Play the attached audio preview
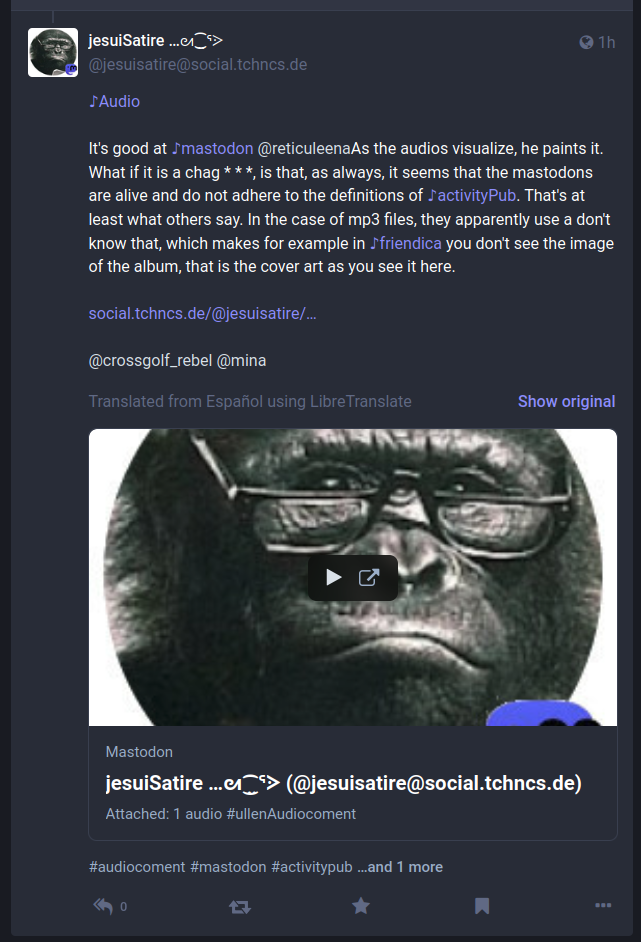 [x=333, y=577]
